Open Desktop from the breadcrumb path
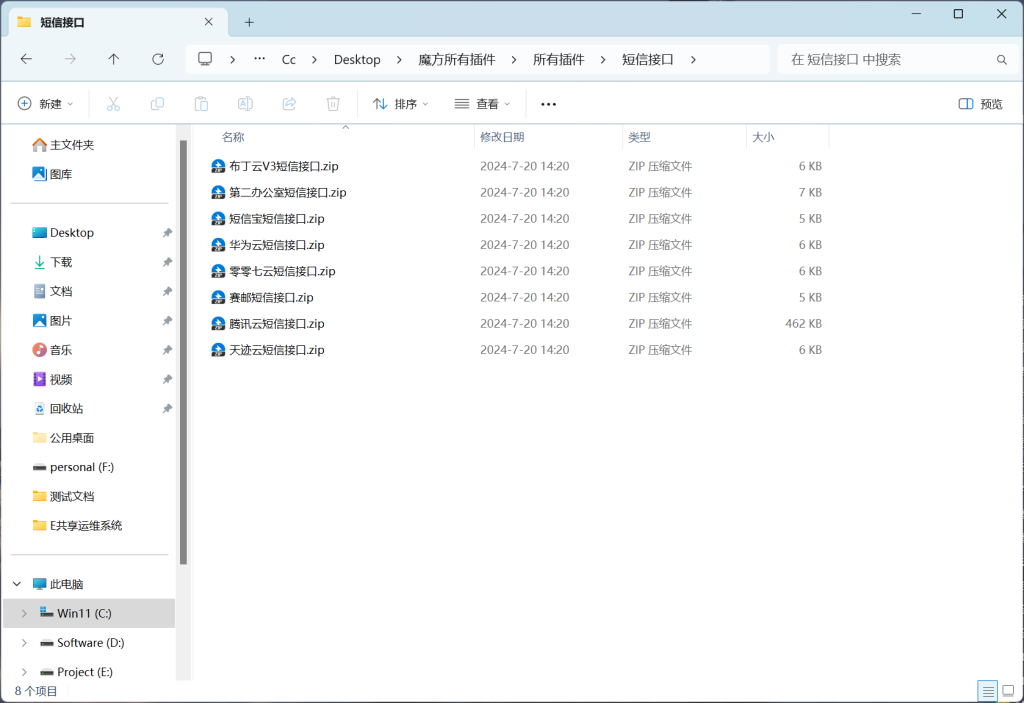 tap(357, 59)
